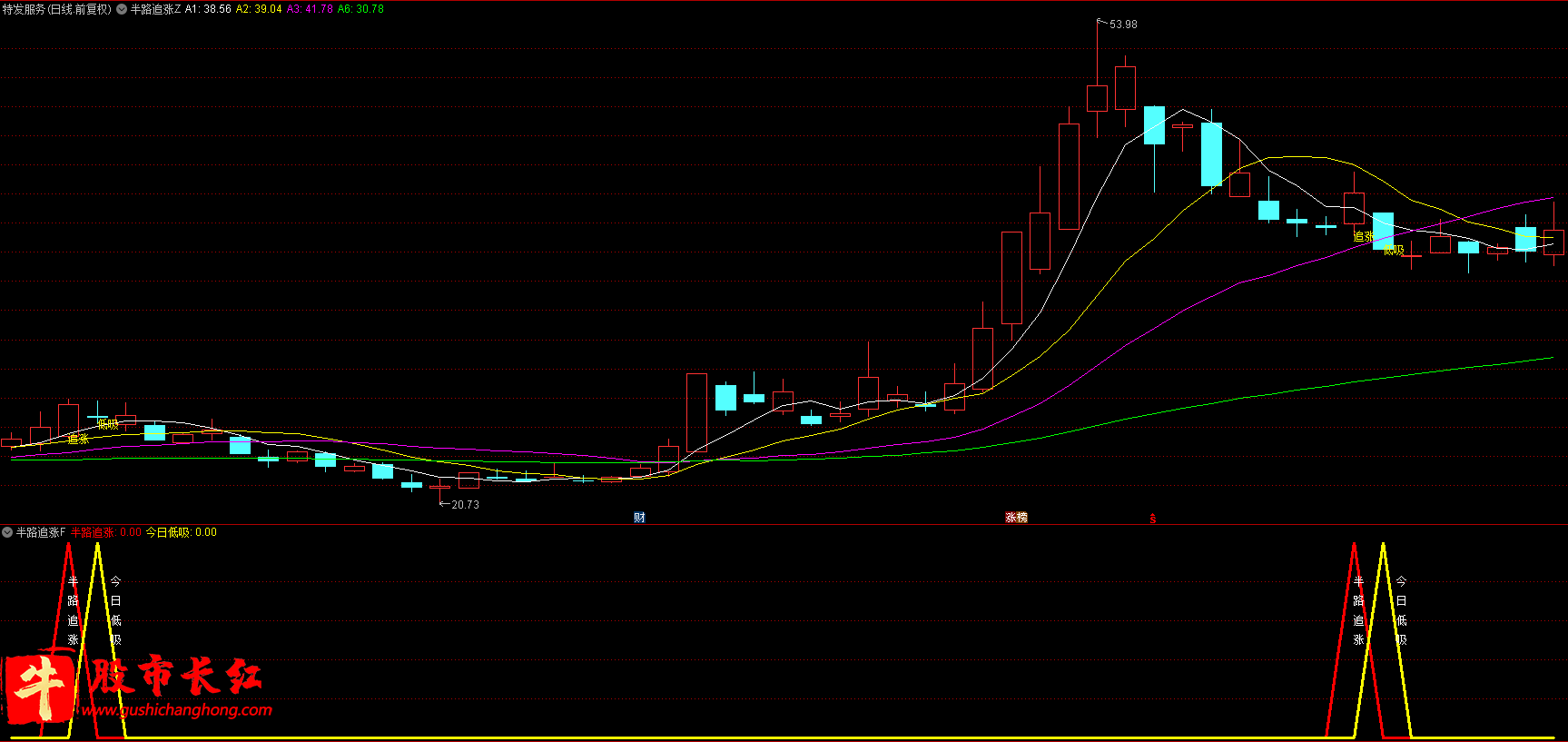The width and height of the screenshot is (1568, 742).
Task: Click the A1: 38.56 value label
Action: tap(208, 9)
